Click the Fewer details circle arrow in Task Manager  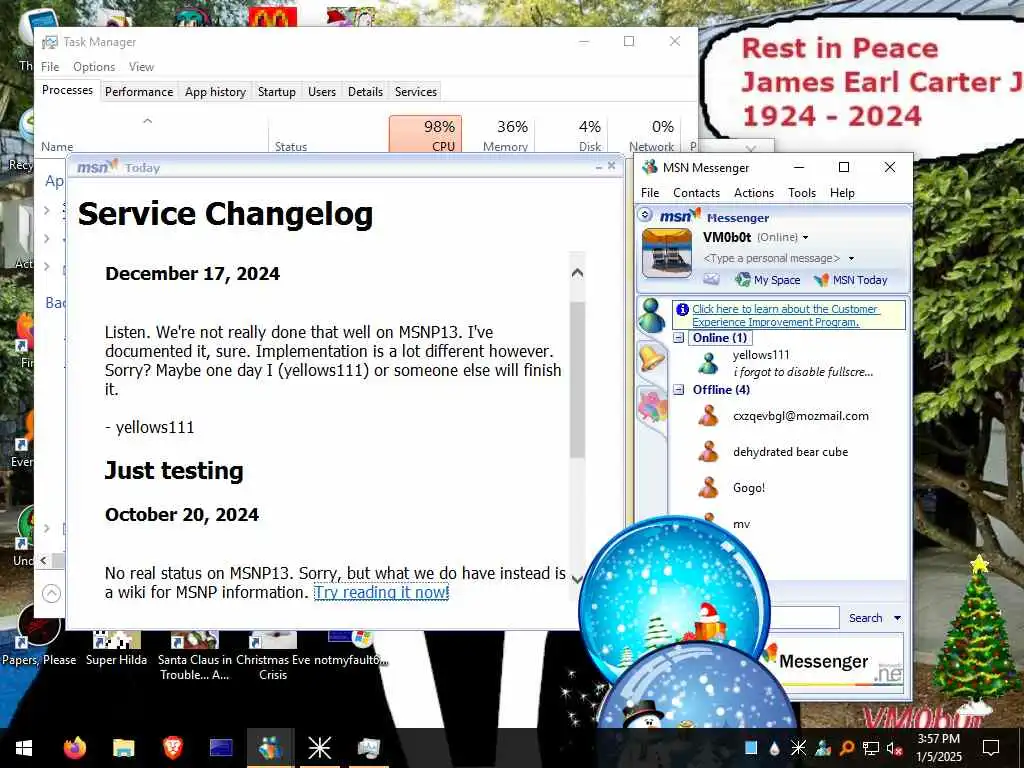(52, 593)
